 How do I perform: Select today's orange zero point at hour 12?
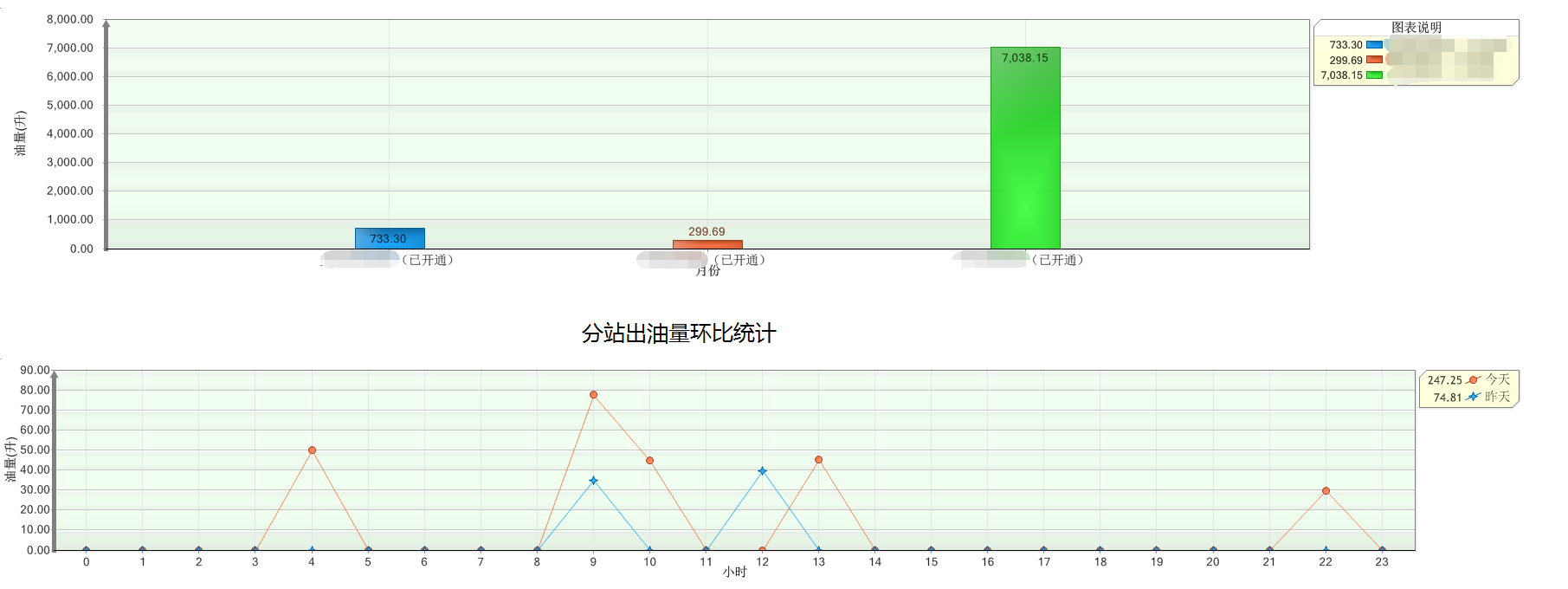click(762, 550)
